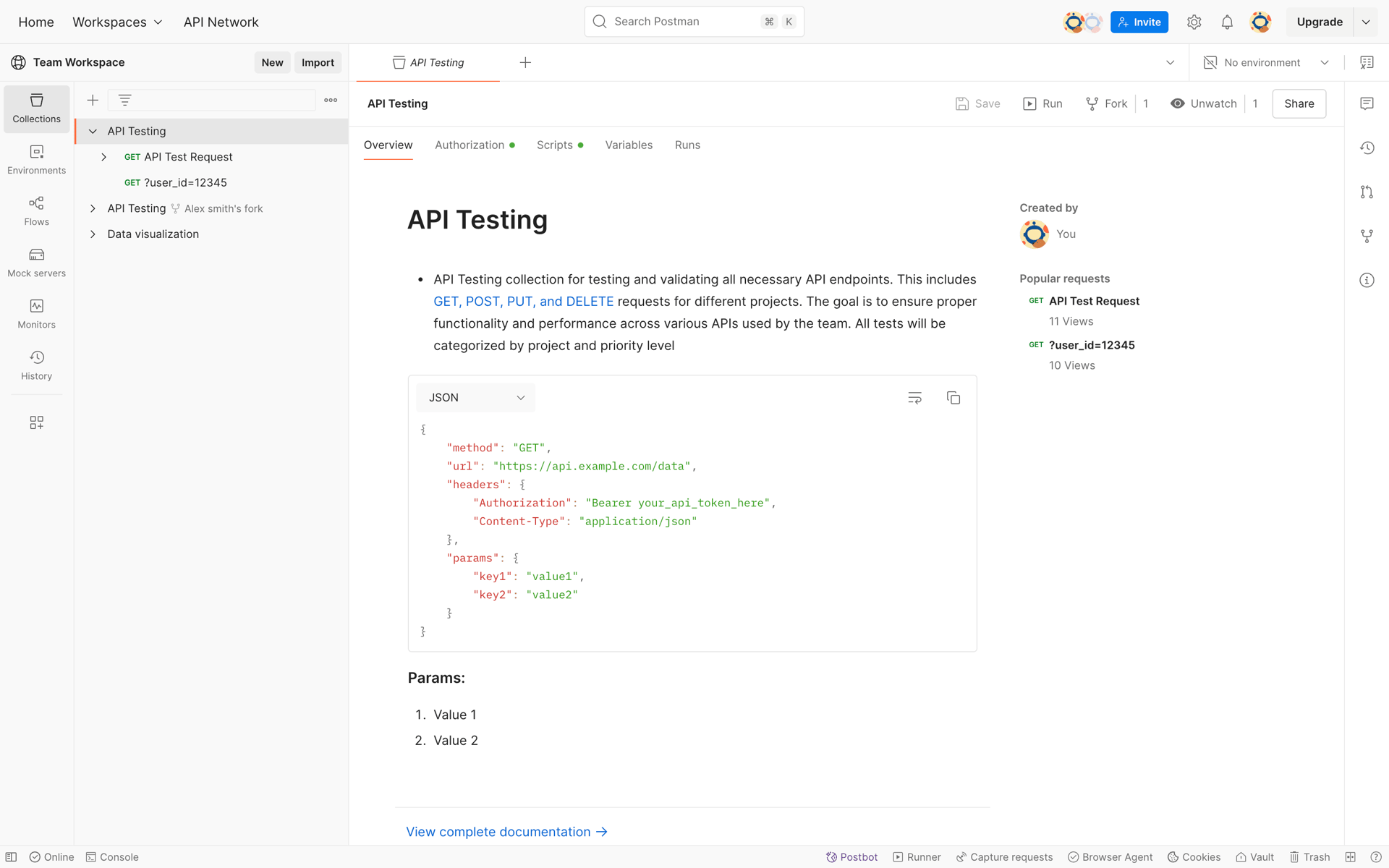Click the collections filter input field
Screen dimensions: 1389x868
click(x=212, y=100)
